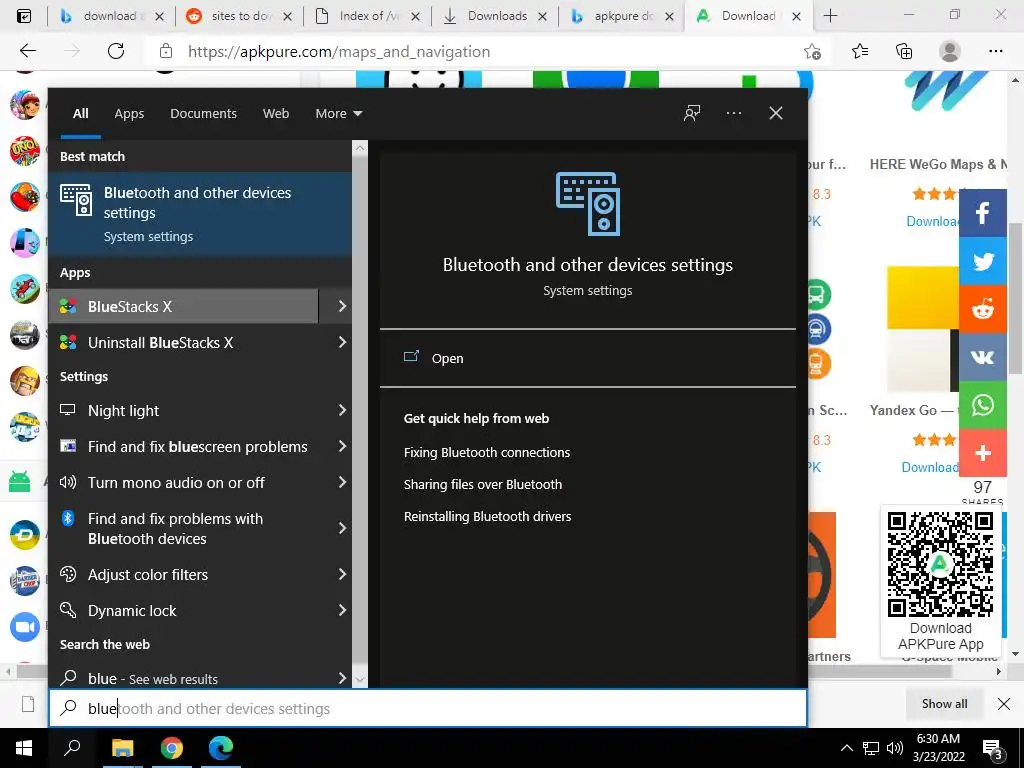Open Sharing files over Bluetooth link

[x=483, y=485]
